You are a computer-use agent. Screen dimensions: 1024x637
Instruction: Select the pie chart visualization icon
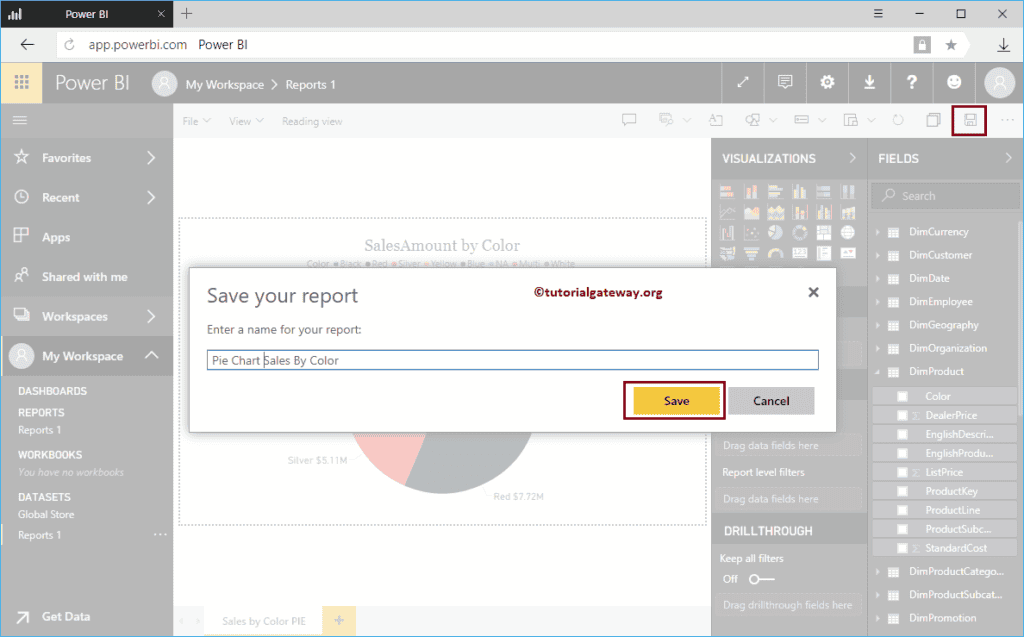[x=775, y=233]
